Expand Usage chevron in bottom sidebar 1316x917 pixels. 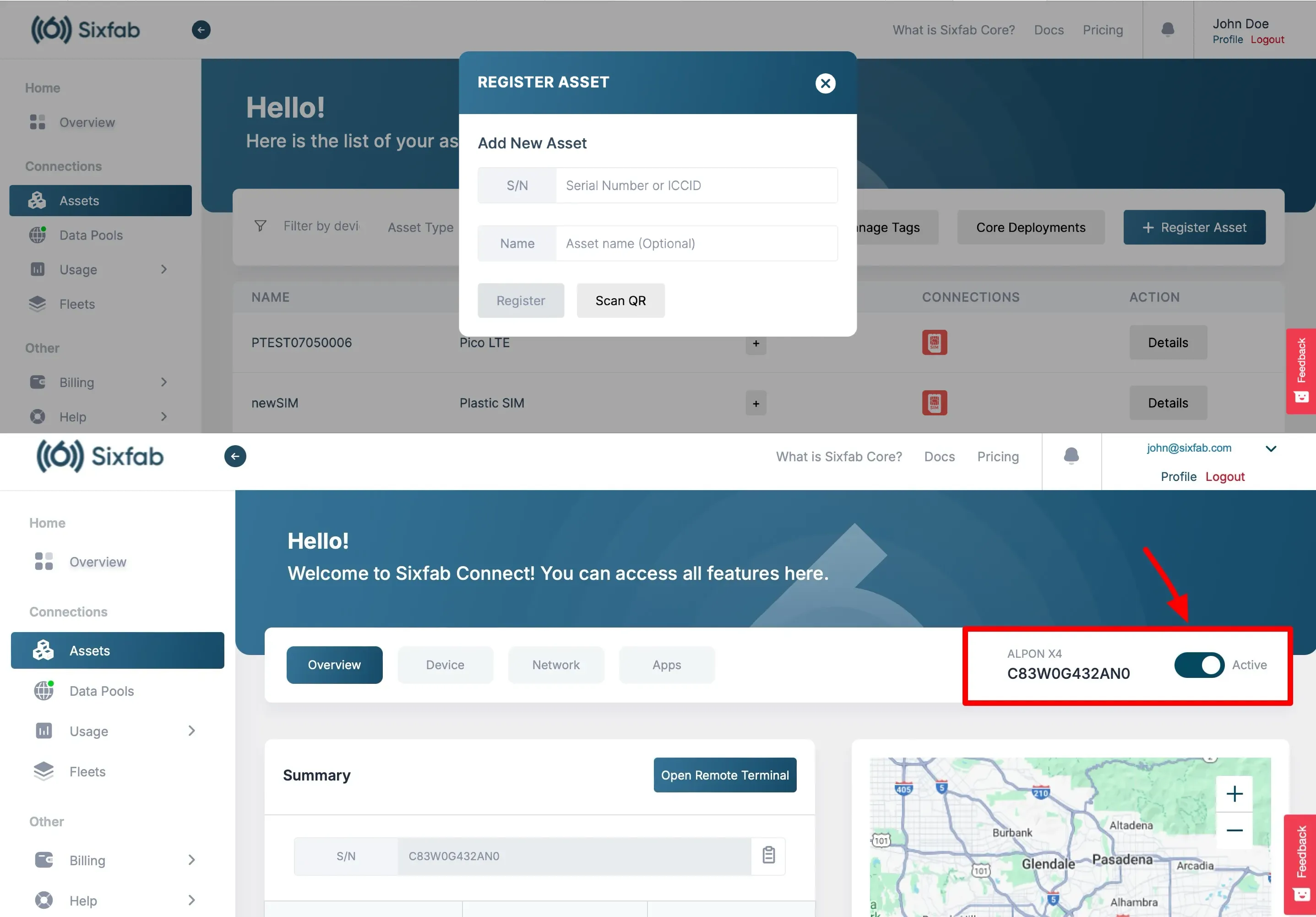coord(191,730)
